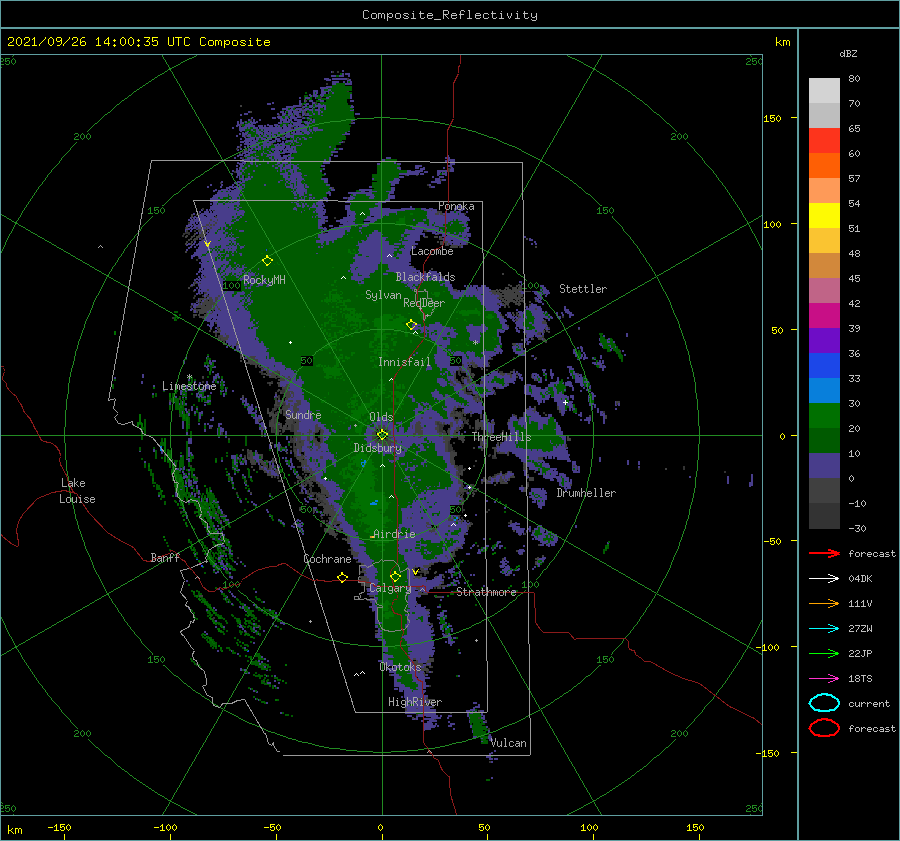Image resolution: width=900 pixels, height=841 pixels.
Task: Click the white 04DK arrow icon
Action: (x=824, y=579)
